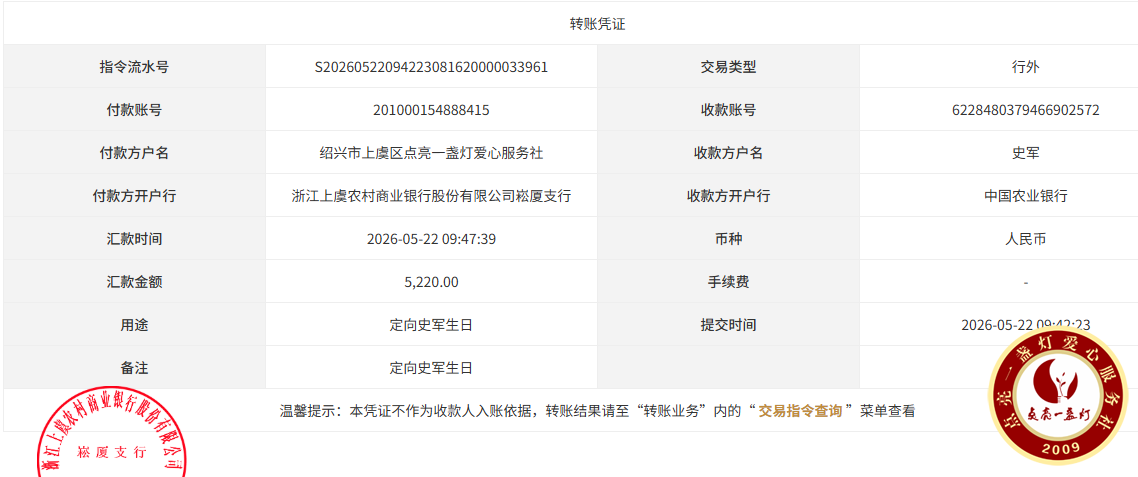Click the payer bank 浙江上虞农村商业银行 cell
Image resolution: width=1138 pixels, height=477 pixels.
[431, 196]
